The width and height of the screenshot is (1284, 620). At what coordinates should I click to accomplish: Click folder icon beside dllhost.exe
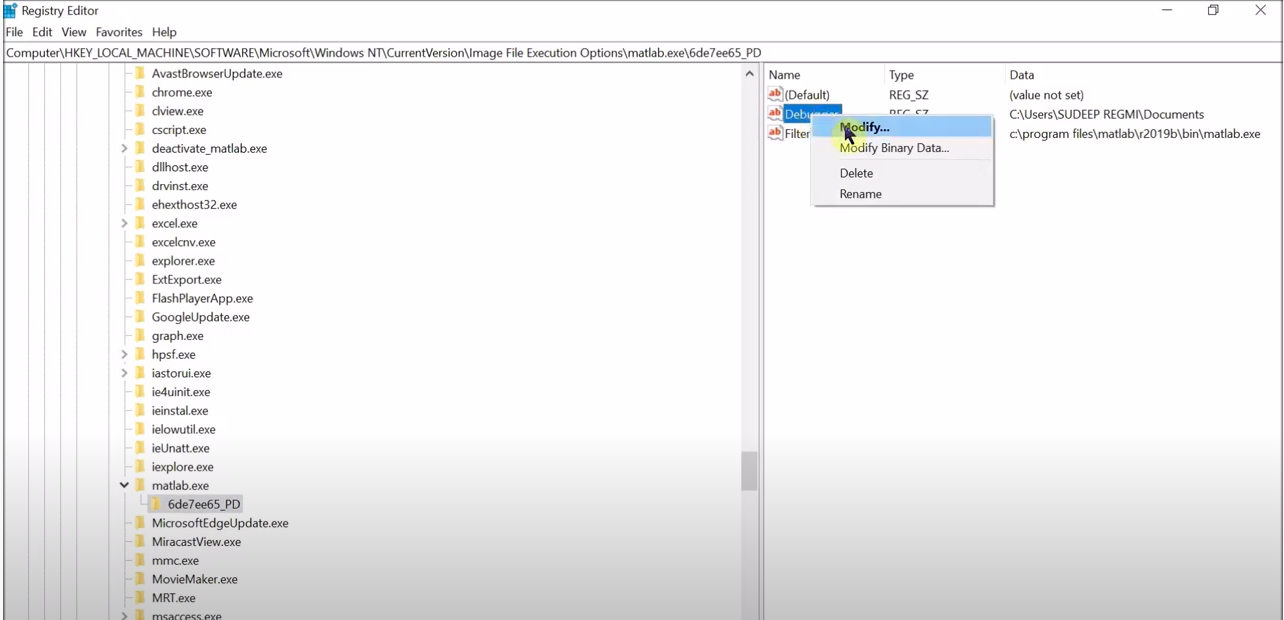click(140, 167)
